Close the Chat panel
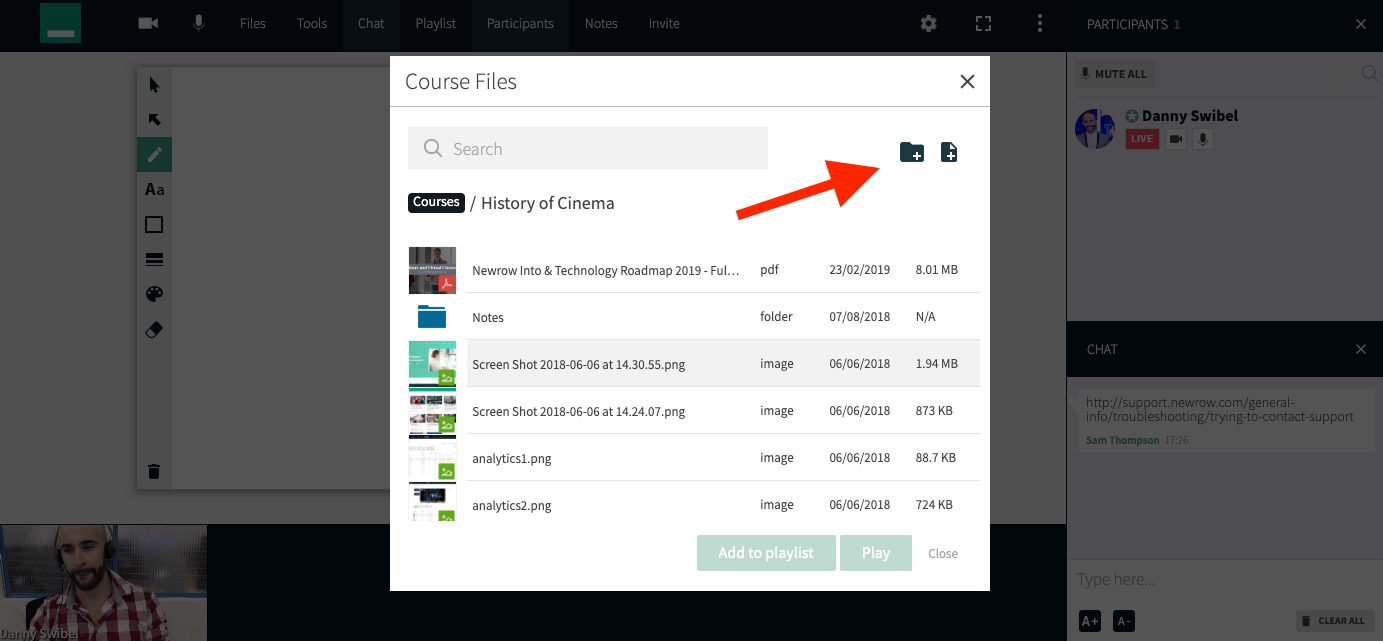Screen dimensions: 1383x641 pyautogui.click(x=1361, y=349)
